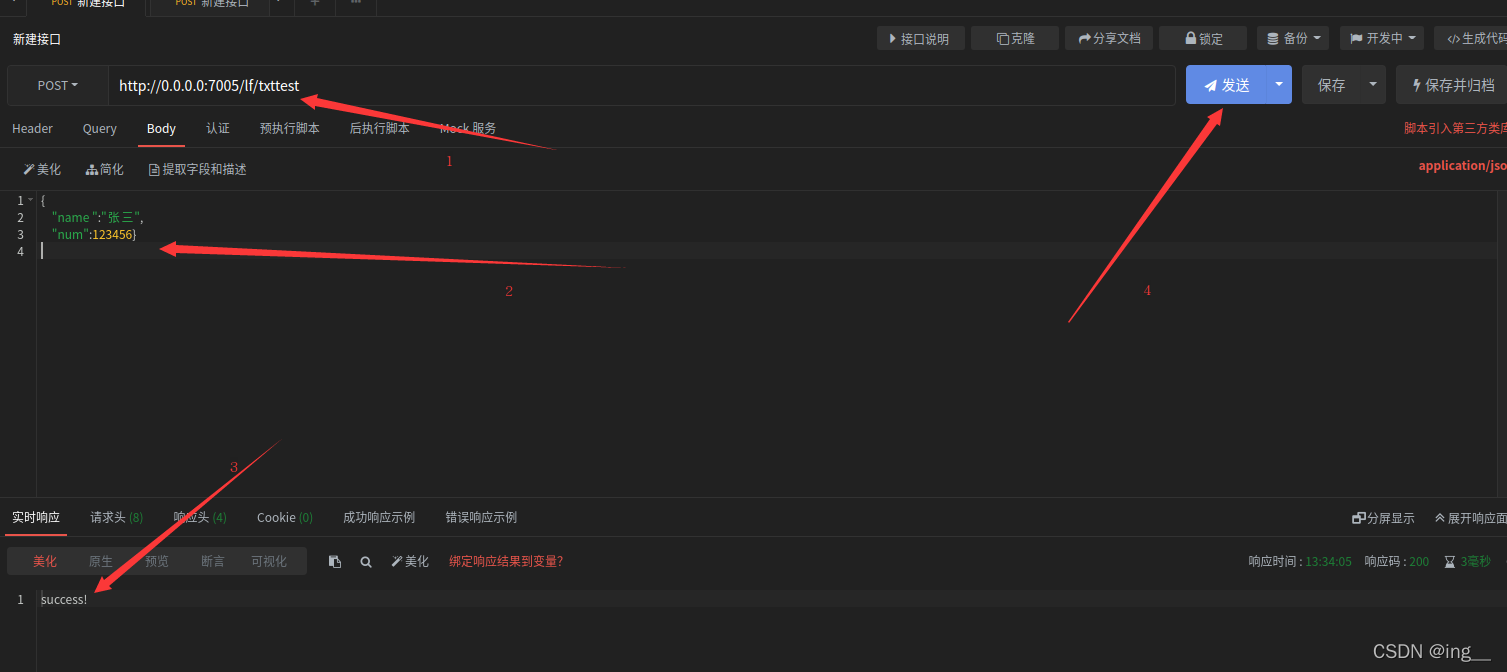Click the 分享文档 share button

[x=1109, y=38]
